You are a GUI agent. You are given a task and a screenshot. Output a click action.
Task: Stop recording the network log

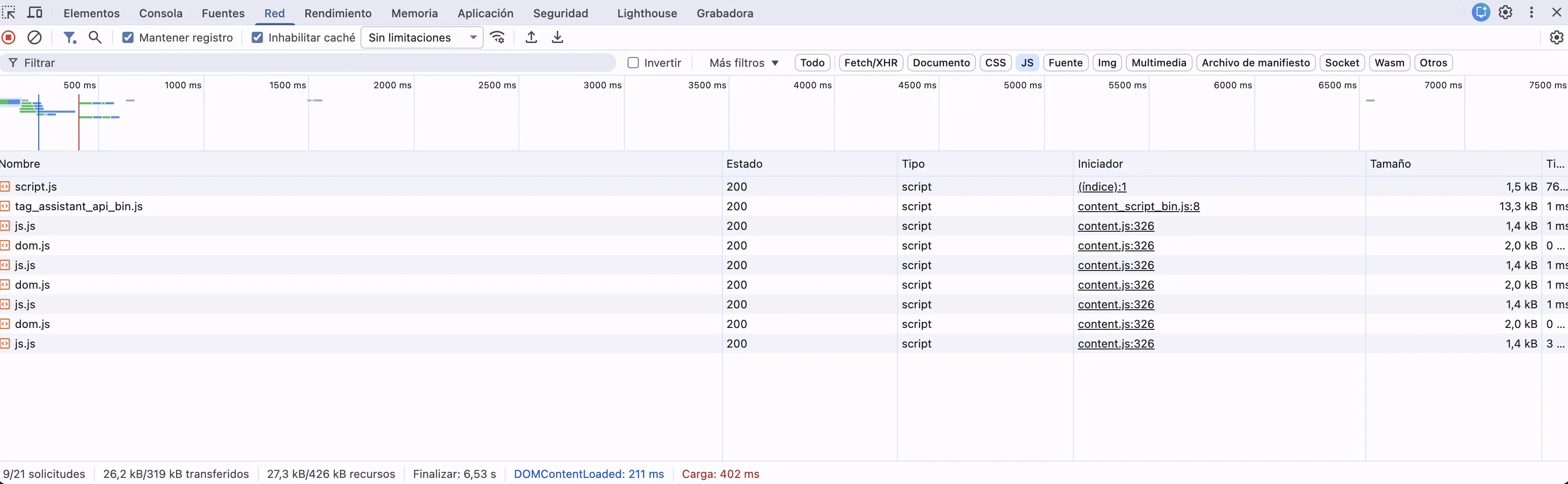point(8,38)
